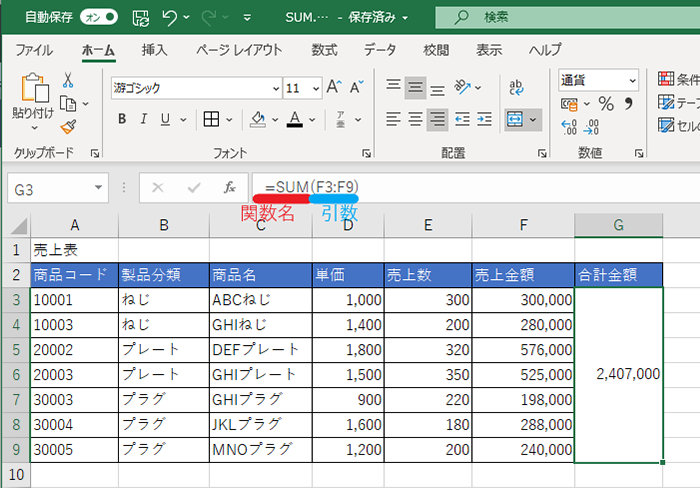This screenshot has width=700, height=488.
Task: Click the decrease indent icon
Action: pyautogui.click(x=462, y=119)
